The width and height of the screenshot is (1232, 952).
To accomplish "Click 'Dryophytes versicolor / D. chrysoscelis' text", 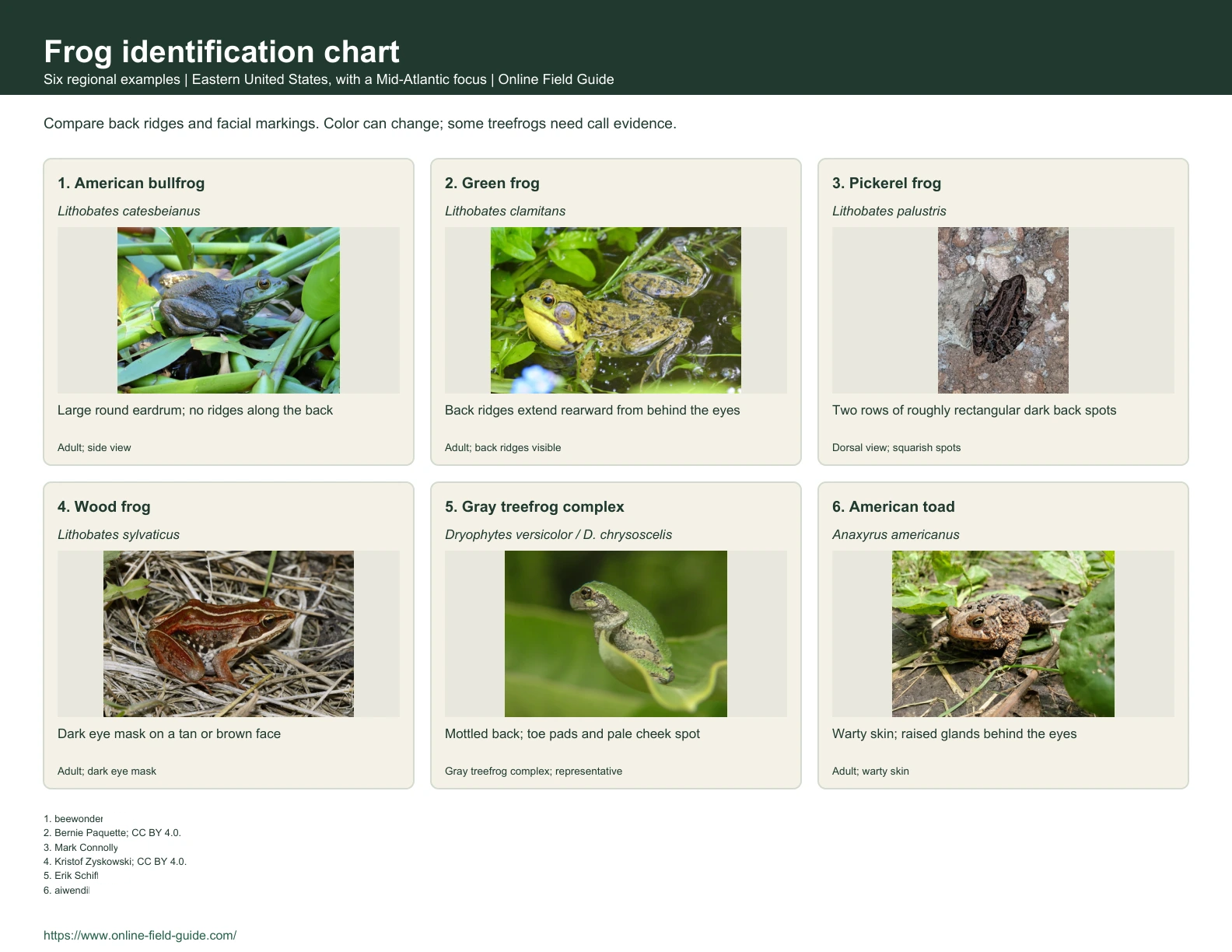I will coord(558,535).
